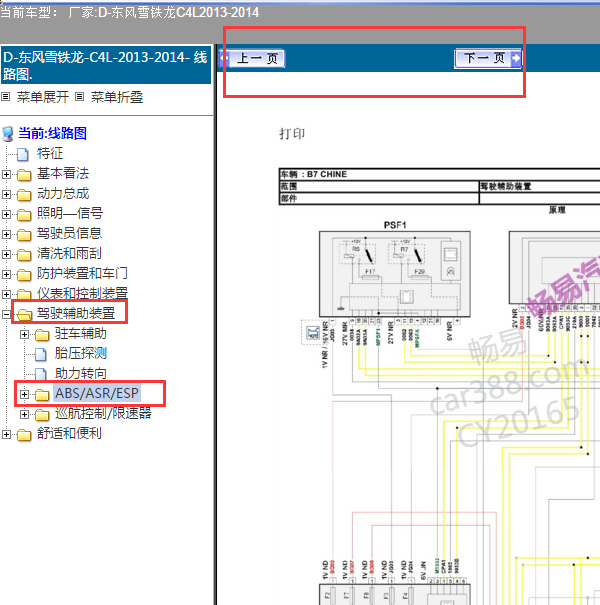Select the ABS/ASR/ESP tree item
600x605 pixels.
(97, 393)
